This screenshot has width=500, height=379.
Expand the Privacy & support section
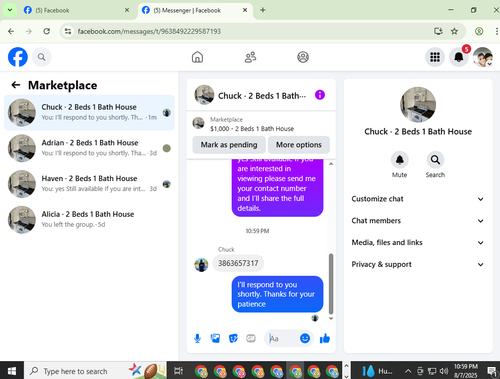[418, 264]
